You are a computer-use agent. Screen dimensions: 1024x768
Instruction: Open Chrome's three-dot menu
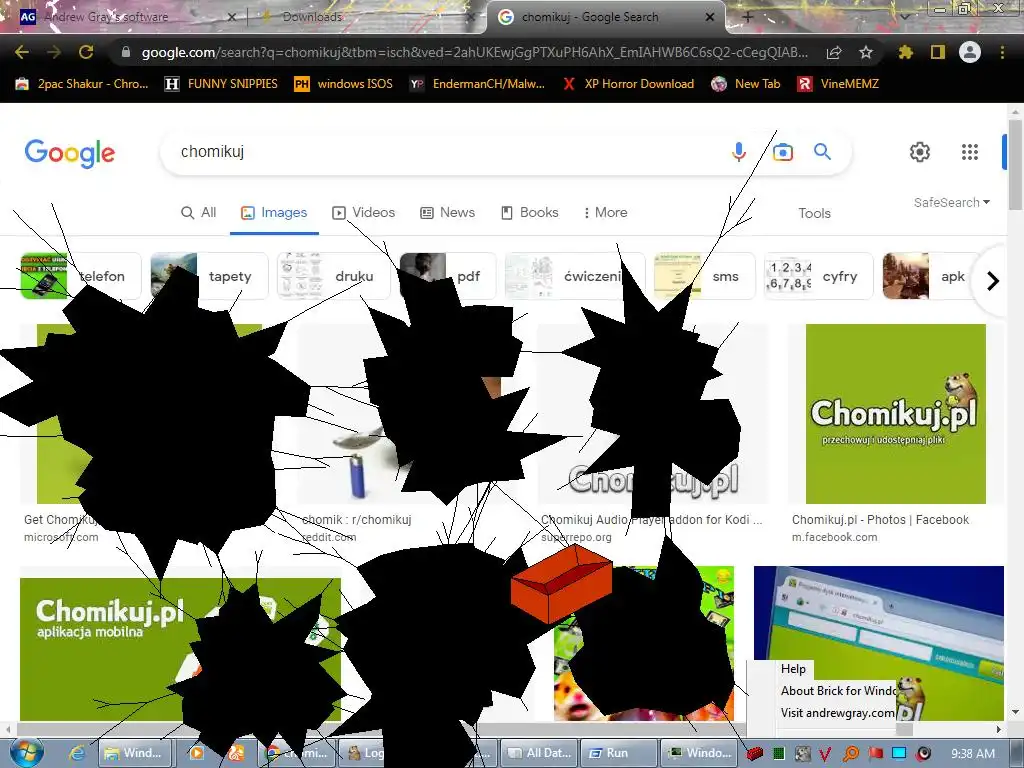tap(1002, 52)
